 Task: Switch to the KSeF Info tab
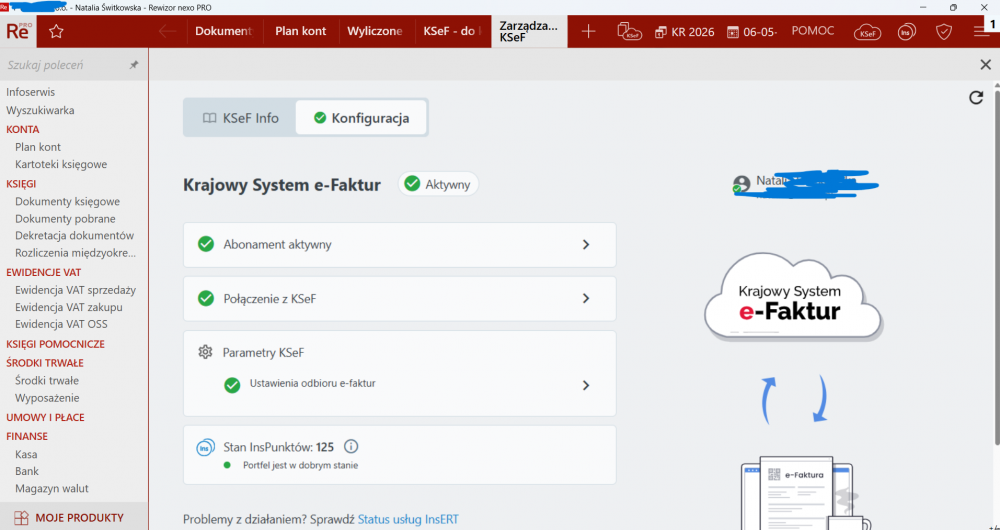point(240,118)
